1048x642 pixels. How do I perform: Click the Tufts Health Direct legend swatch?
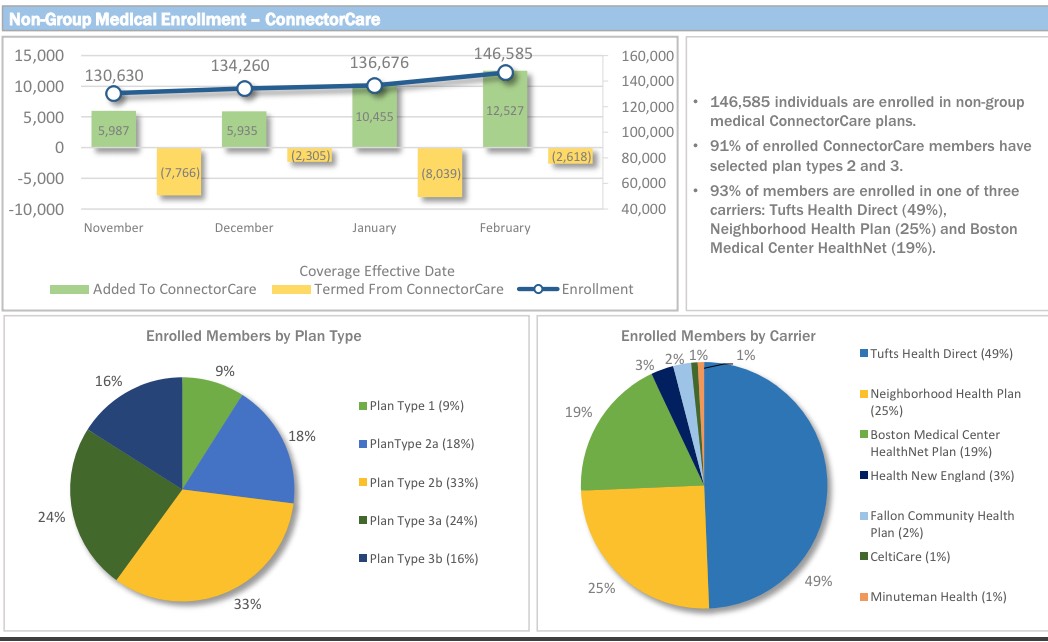tap(864, 354)
